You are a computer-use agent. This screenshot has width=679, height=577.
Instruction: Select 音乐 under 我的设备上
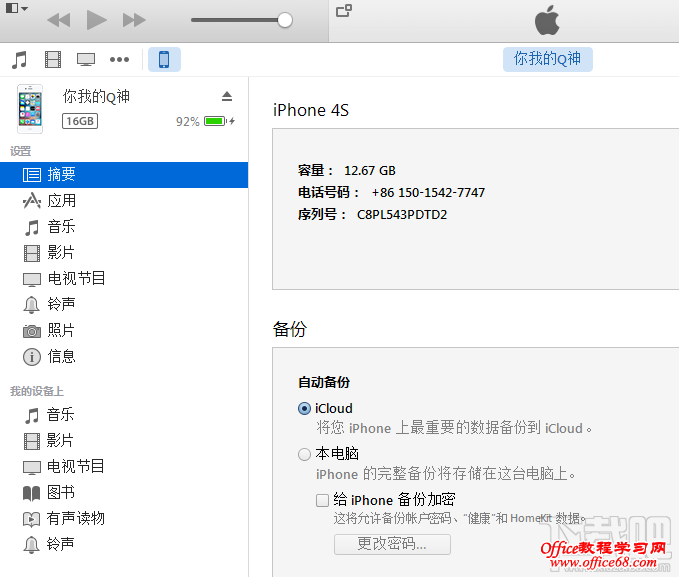[x=124, y=415]
